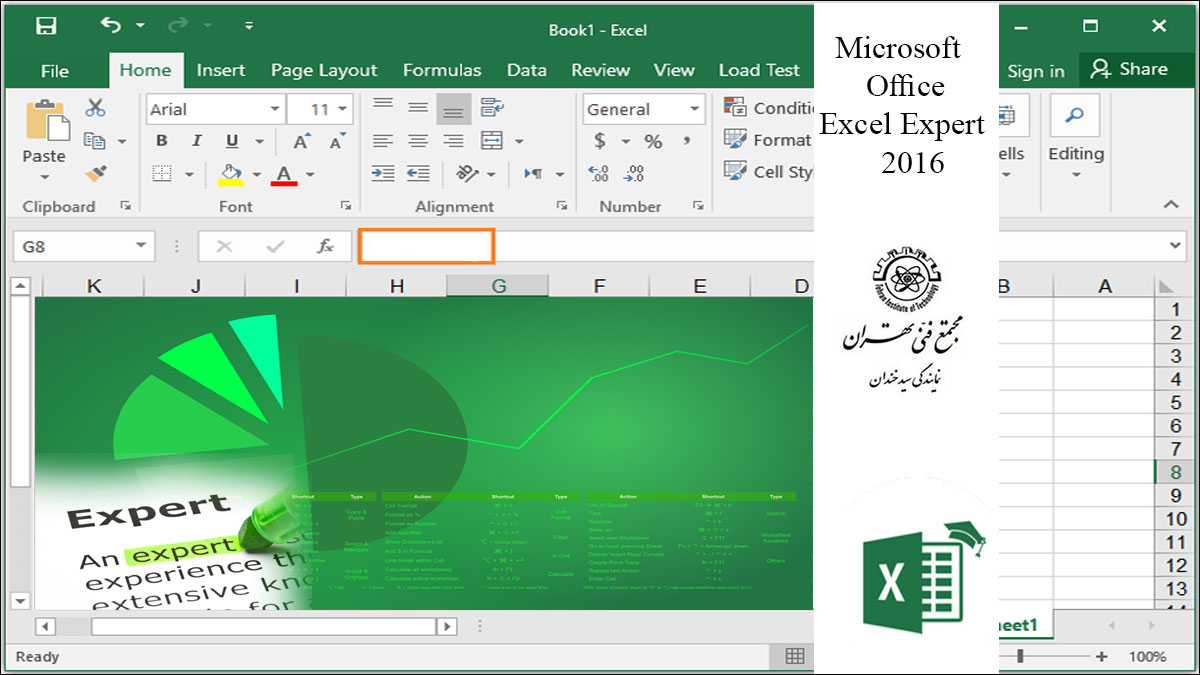Viewport: 1200px width, 675px height.
Task: Switch to the Insert tab
Action: point(221,70)
